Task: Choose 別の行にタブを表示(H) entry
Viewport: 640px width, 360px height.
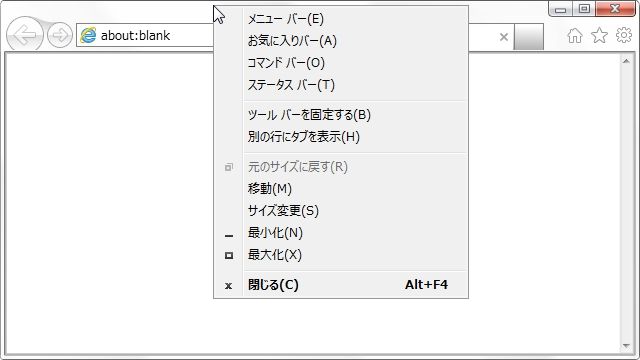Action: click(341, 137)
